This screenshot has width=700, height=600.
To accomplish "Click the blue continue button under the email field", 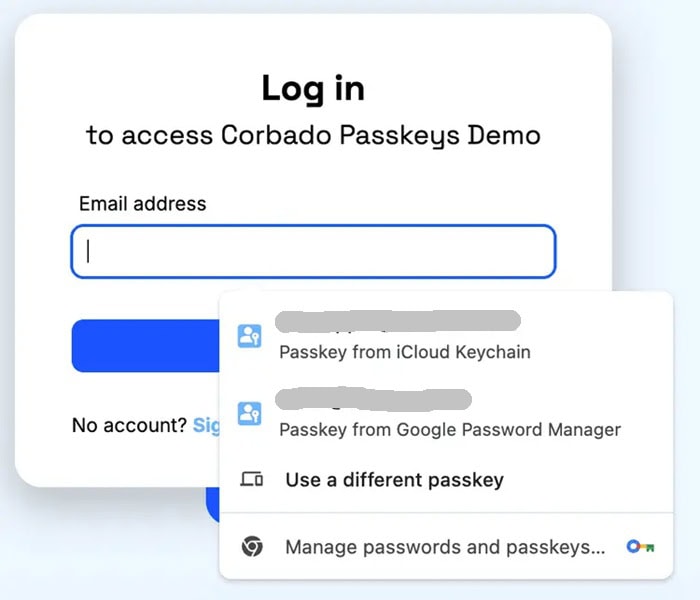I will pyautogui.click(x=146, y=346).
